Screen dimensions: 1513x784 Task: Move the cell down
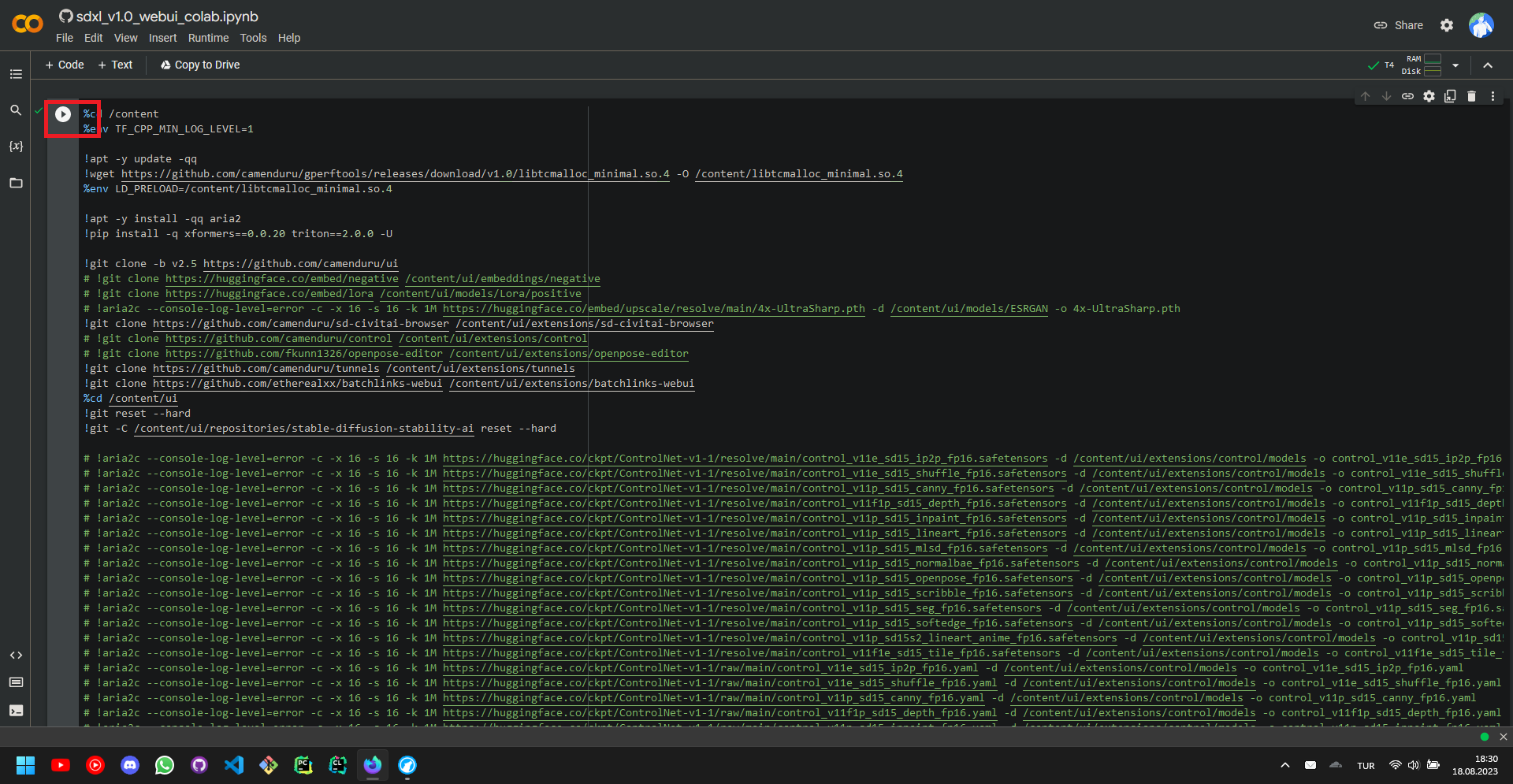[x=1387, y=96]
